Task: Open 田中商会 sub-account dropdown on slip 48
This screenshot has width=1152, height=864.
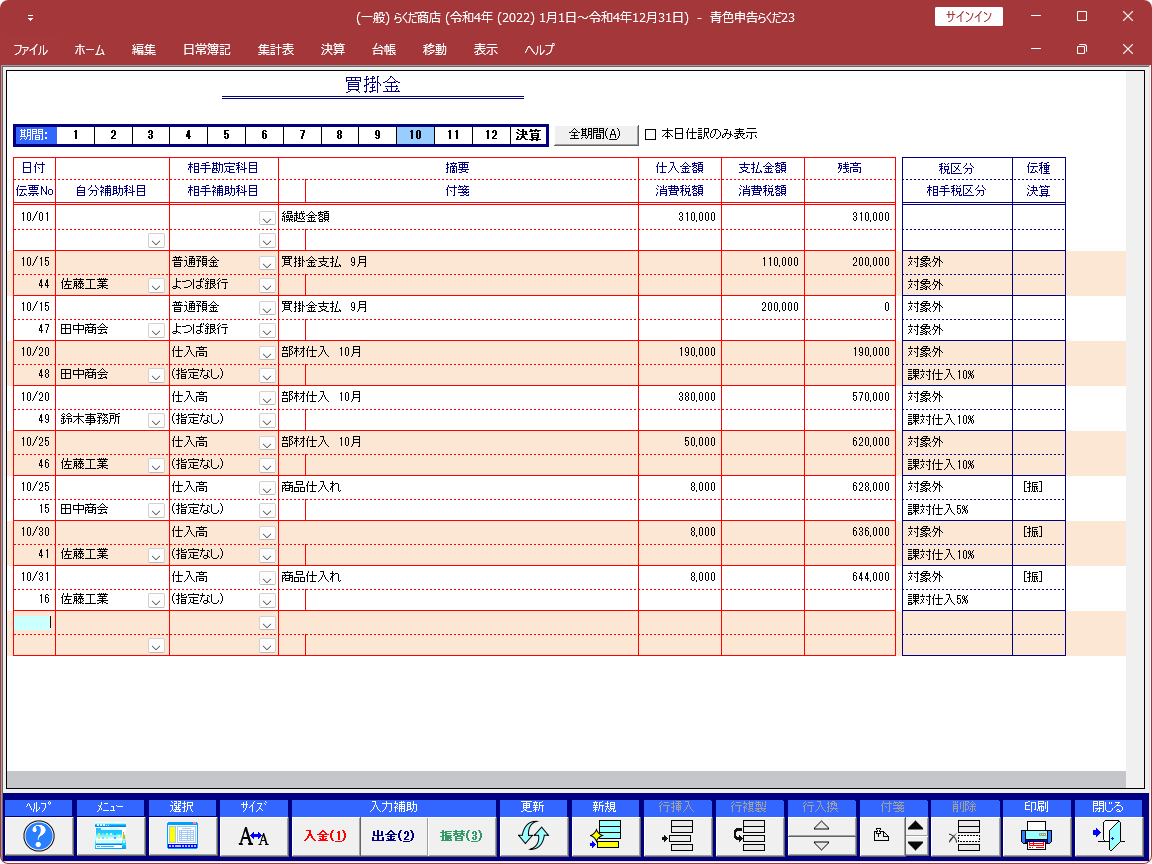Action: coord(156,375)
